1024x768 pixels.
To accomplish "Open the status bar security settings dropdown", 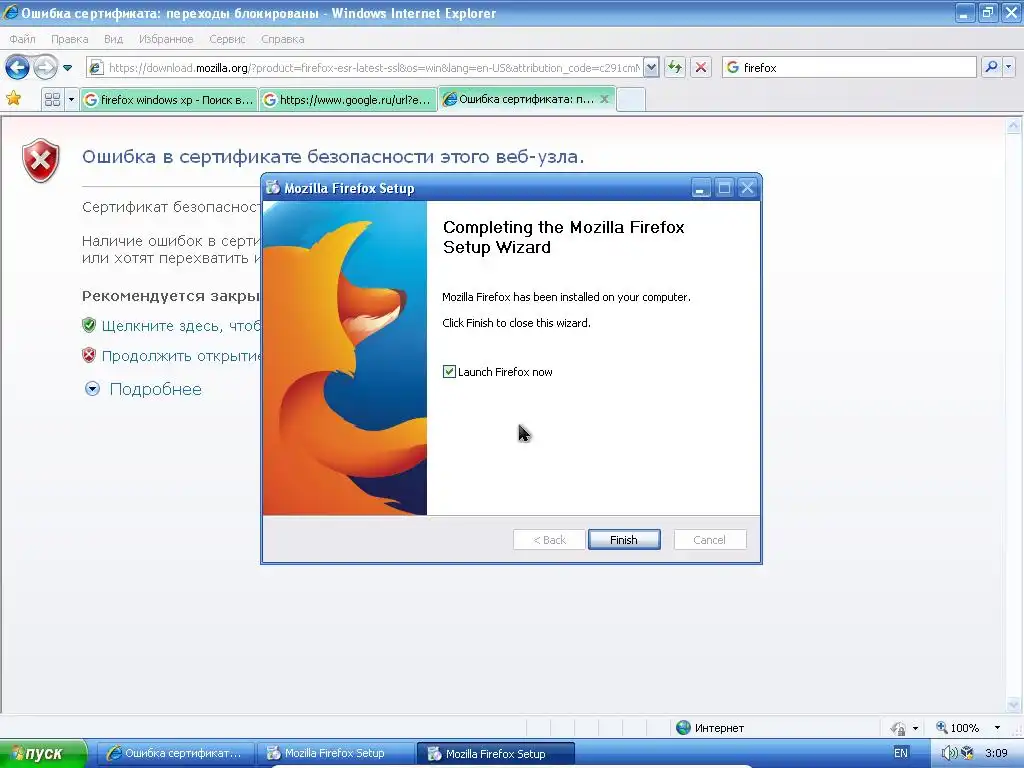I will (915, 728).
